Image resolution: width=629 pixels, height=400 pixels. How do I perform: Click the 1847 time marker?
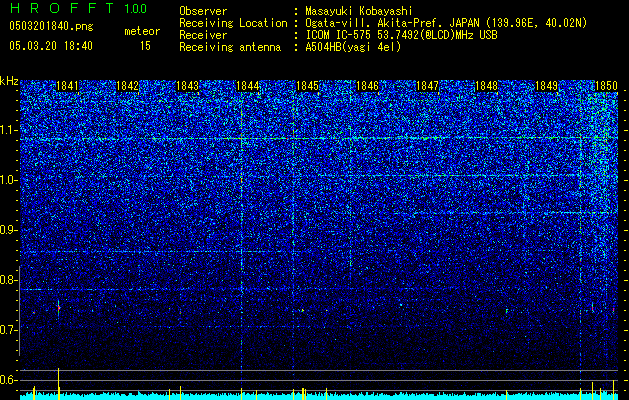tap(428, 86)
